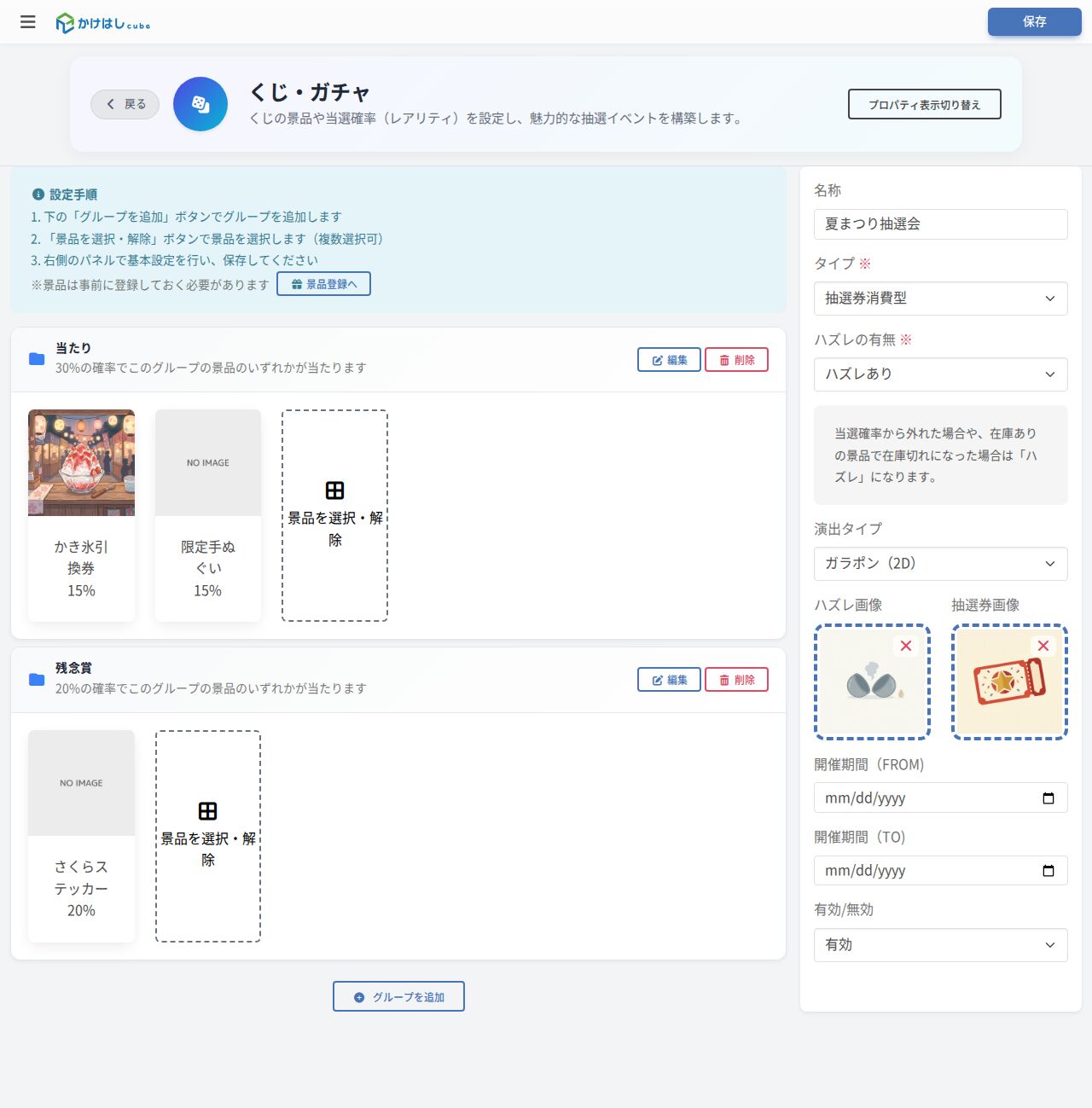1092x1108 pixels.
Task: Remove the ハズレ画像 with the red X
Action: click(x=906, y=646)
